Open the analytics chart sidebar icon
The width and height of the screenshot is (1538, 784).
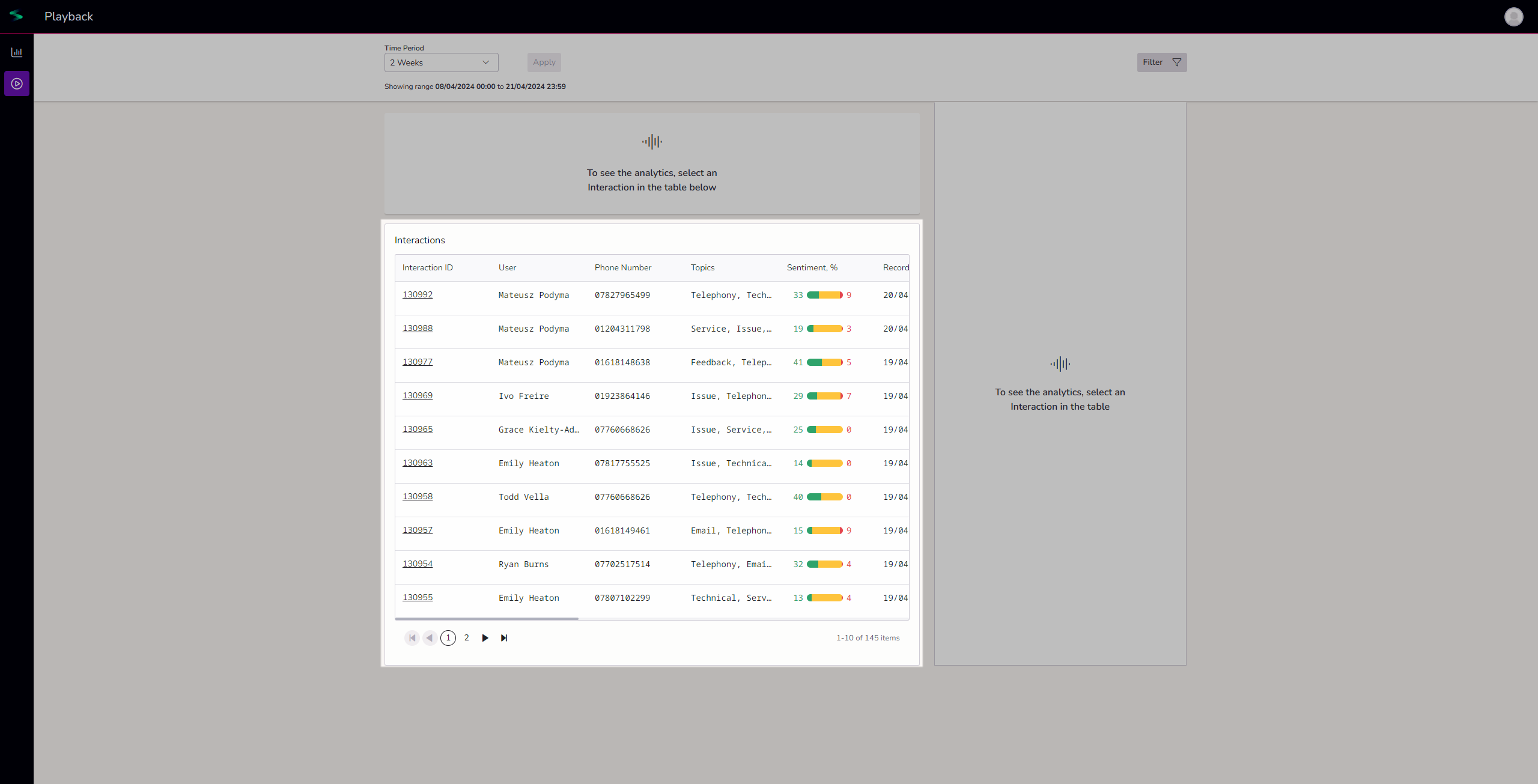coord(17,52)
